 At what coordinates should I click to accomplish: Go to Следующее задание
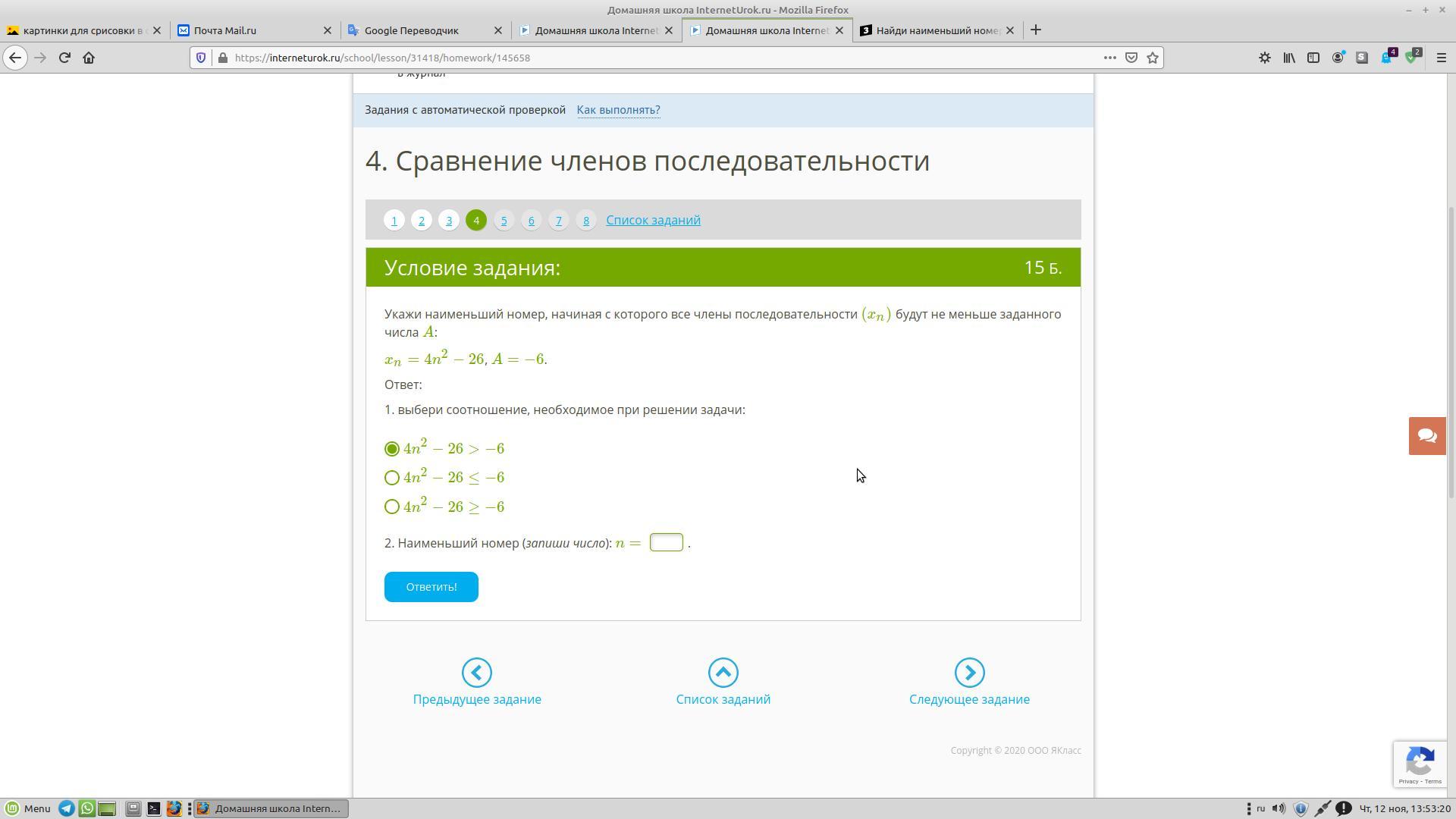point(969,682)
